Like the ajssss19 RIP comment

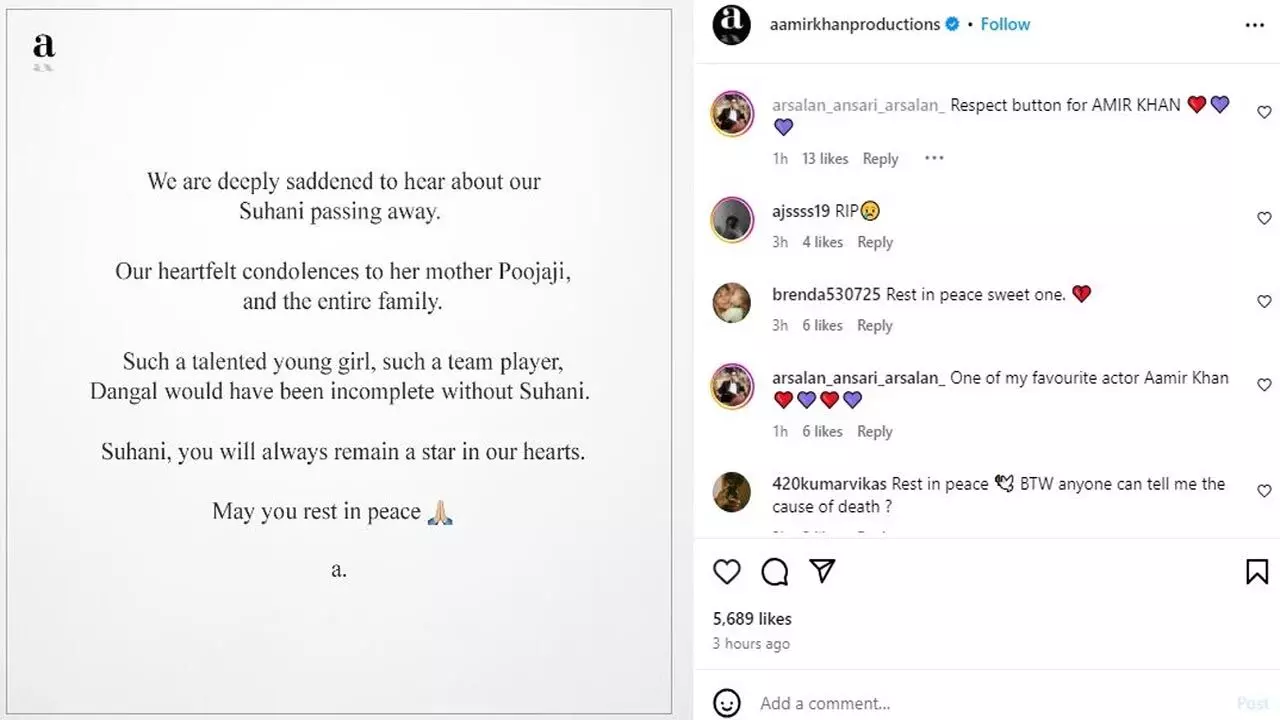1264,218
